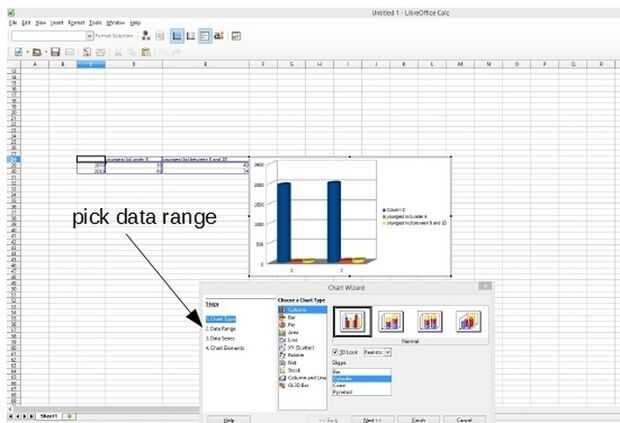
Task: Click the Cancel button in Chart Wizard
Action: coord(464,419)
